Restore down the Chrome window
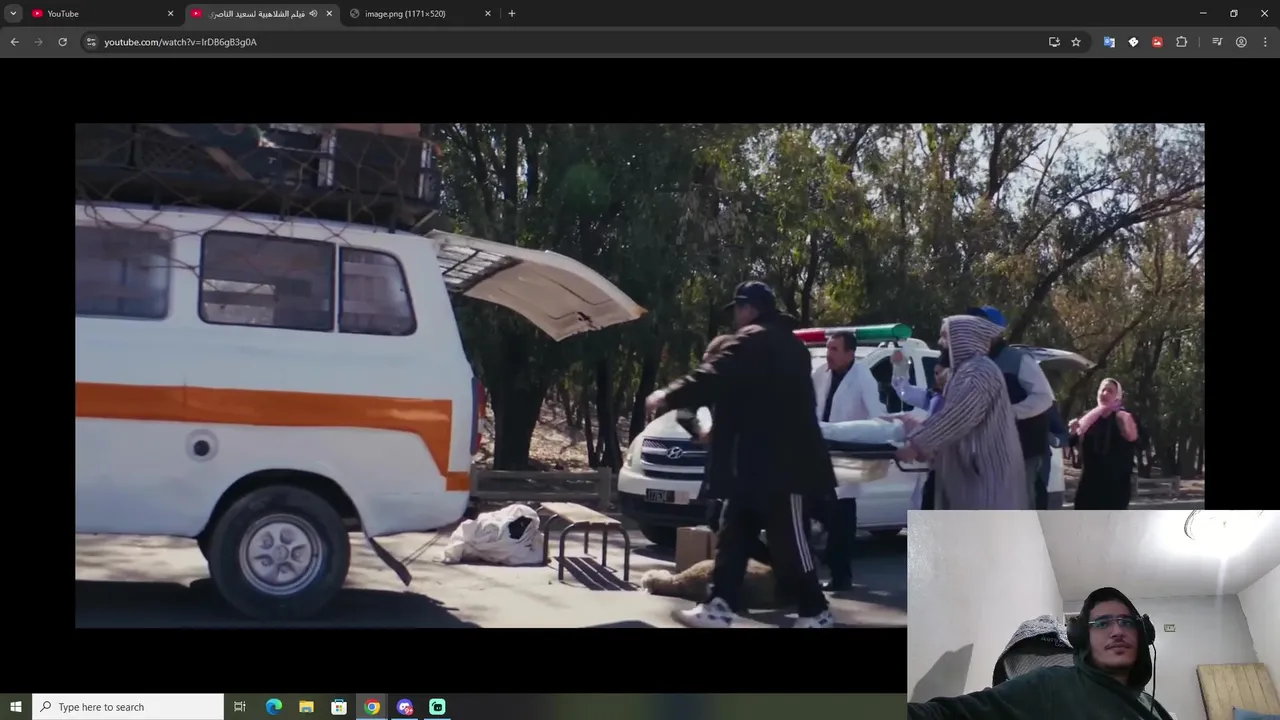 point(1234,13)
